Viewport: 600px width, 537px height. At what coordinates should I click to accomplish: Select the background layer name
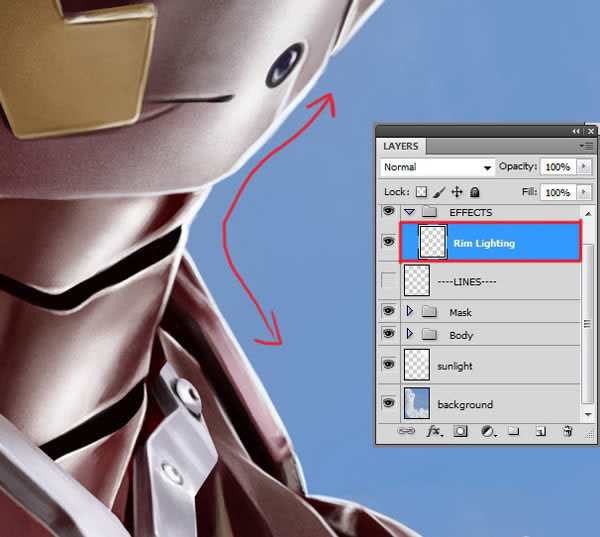465,405
